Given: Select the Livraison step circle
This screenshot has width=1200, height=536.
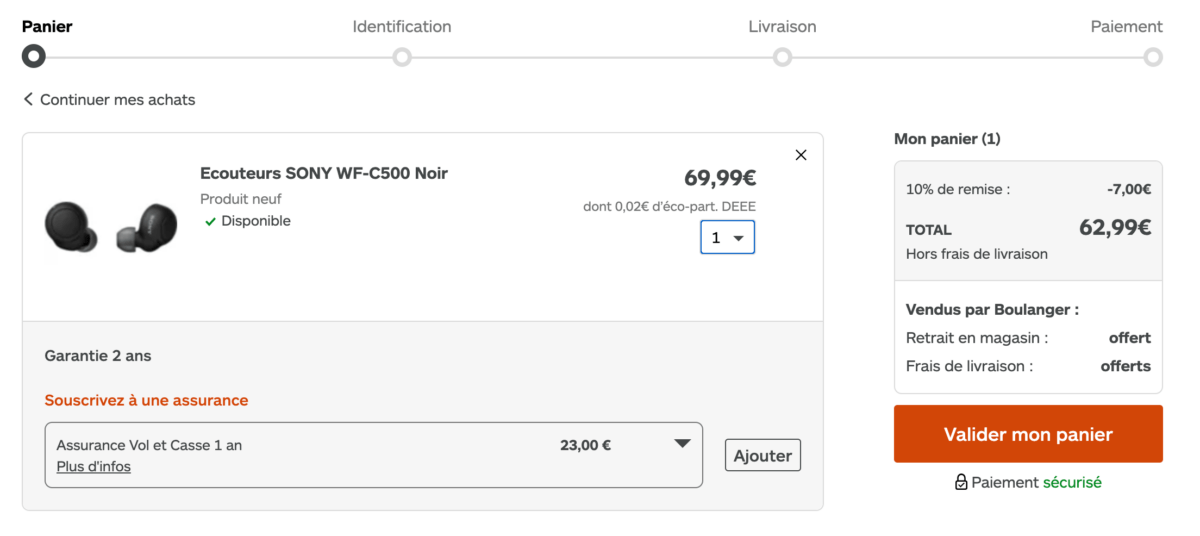Looking at the screenshot, I should click(x=782, y=57).
